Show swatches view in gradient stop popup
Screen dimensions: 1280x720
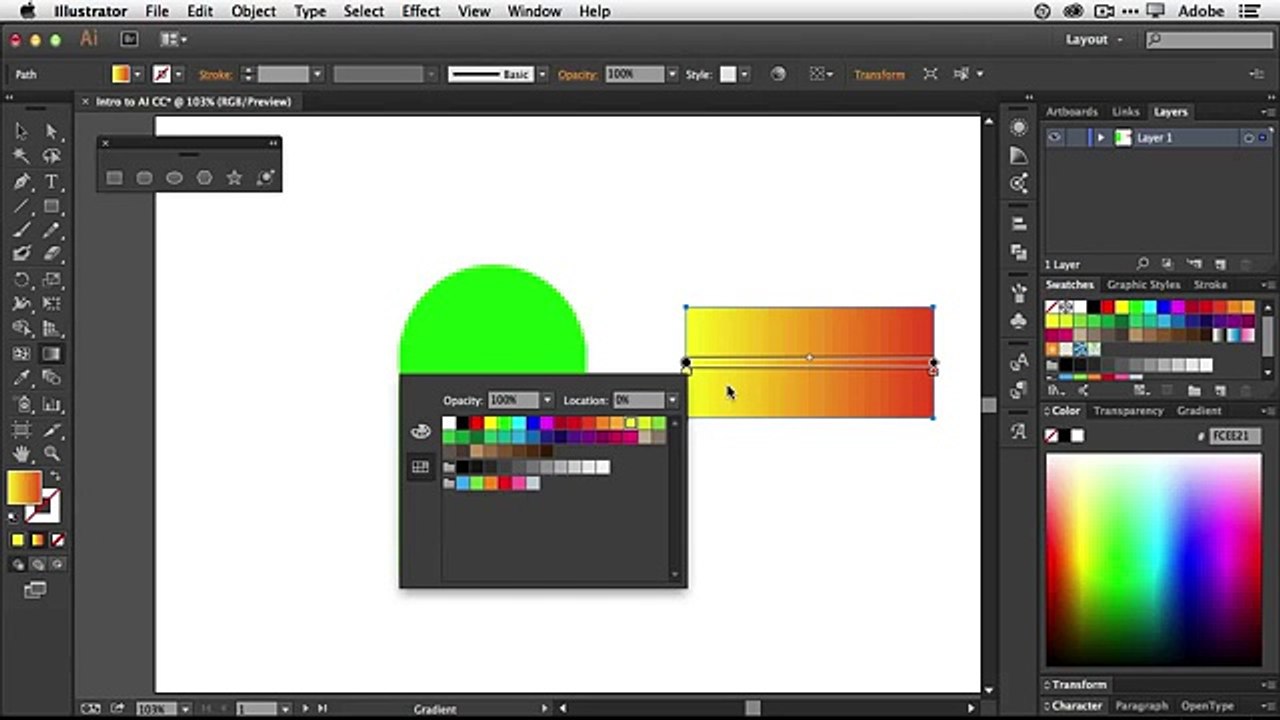coord(421,467)
